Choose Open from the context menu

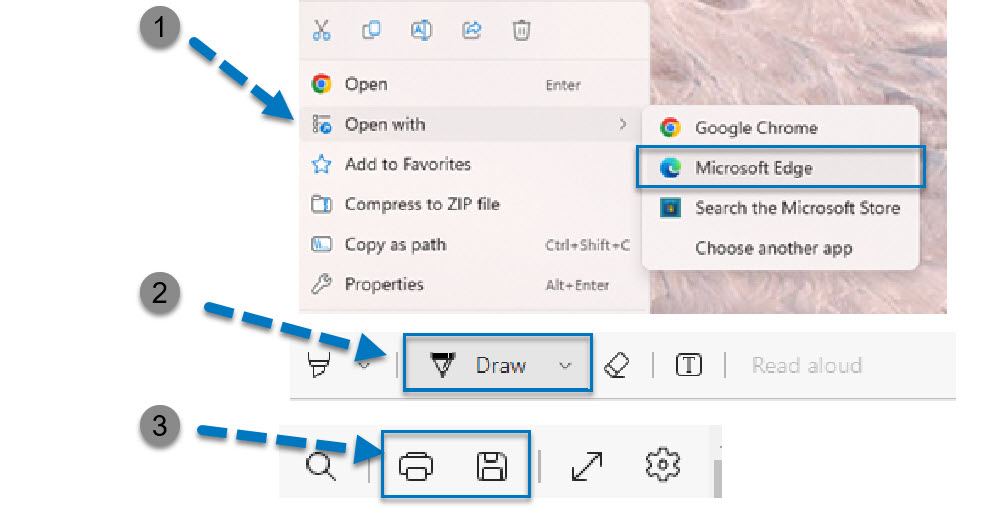(474, 84)
